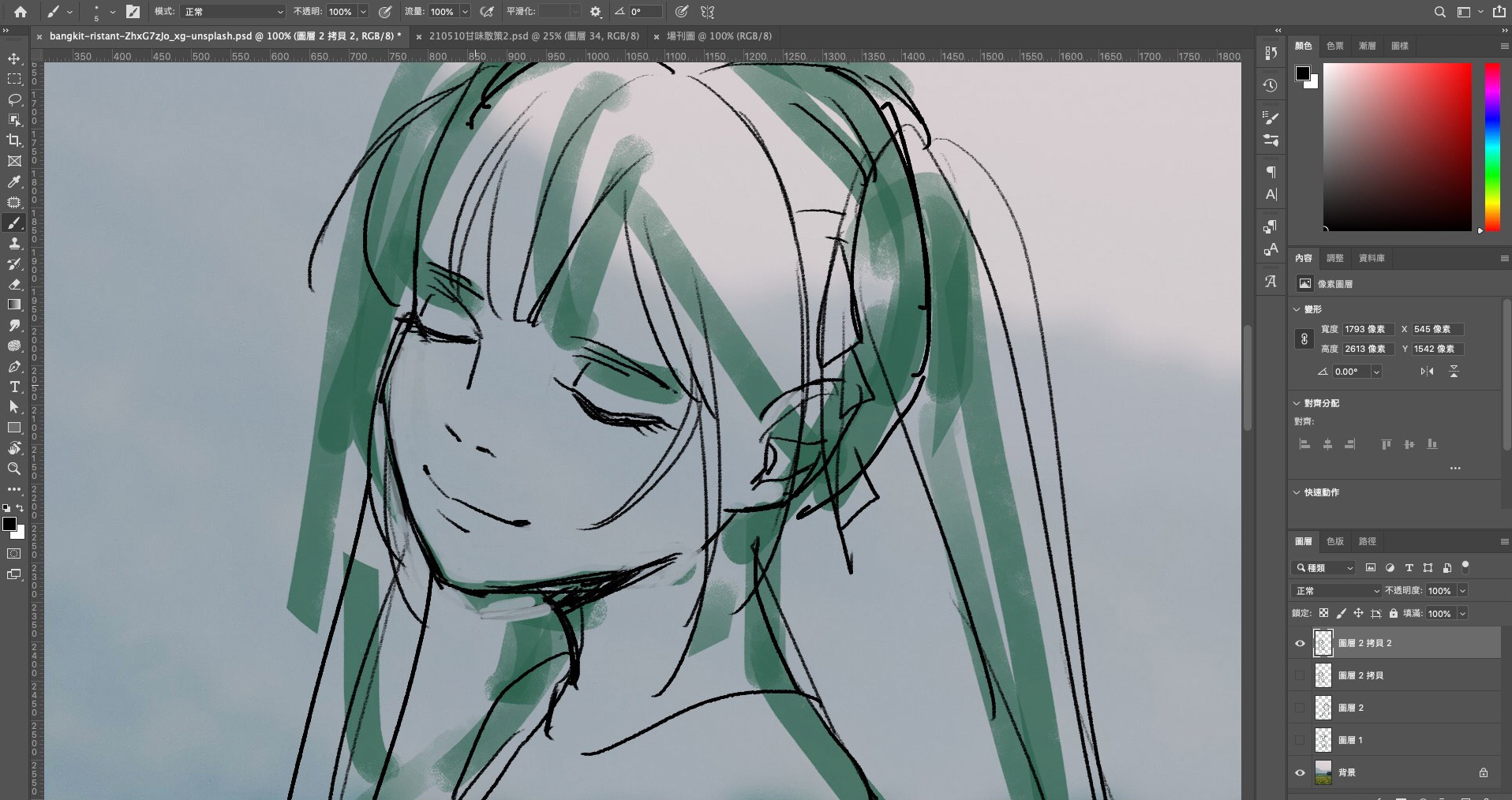1512x800 pixels.
Task: Open the brush opacity slider dropdown
Action: pos(363,12)
